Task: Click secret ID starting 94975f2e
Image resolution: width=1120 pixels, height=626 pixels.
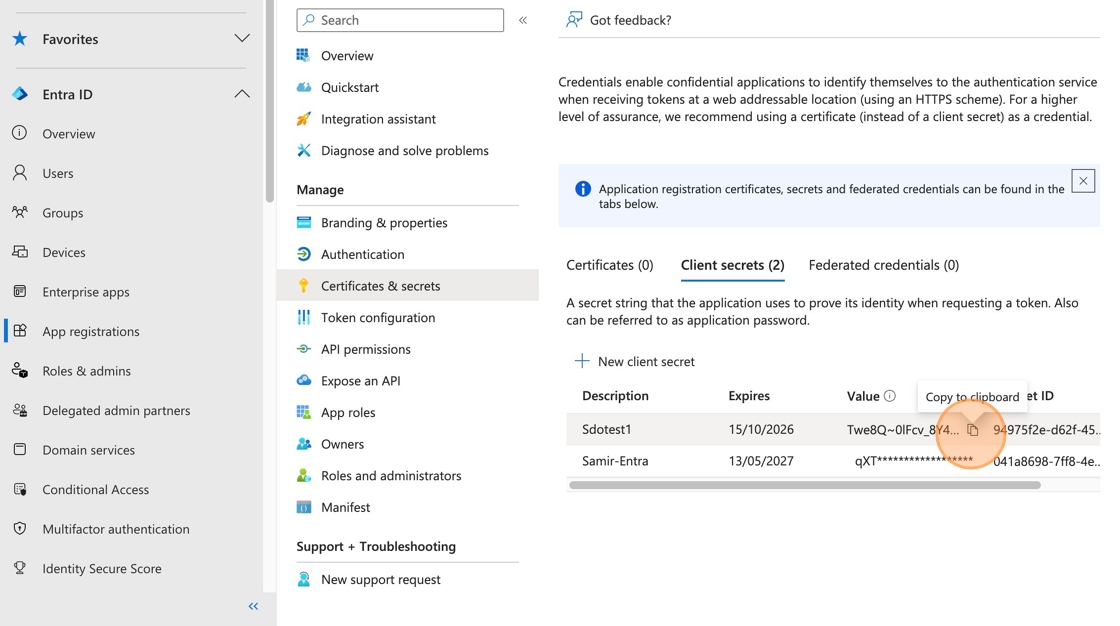Action: [1046, 429]
